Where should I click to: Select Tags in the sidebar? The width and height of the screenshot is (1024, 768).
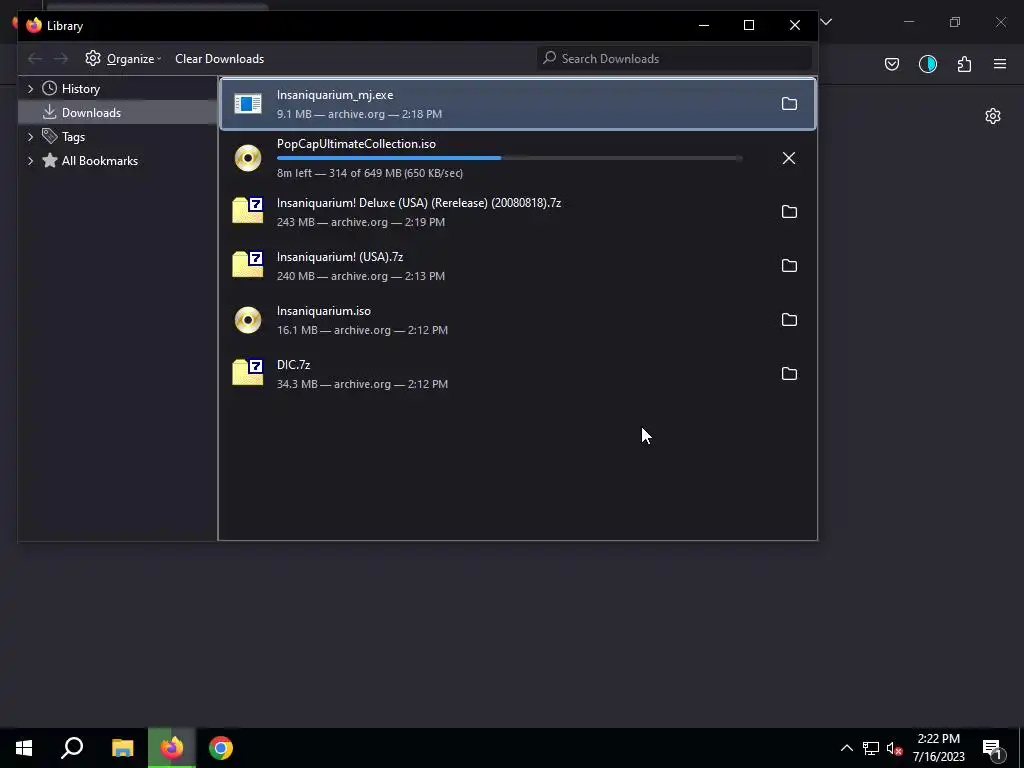coord(73,137)
